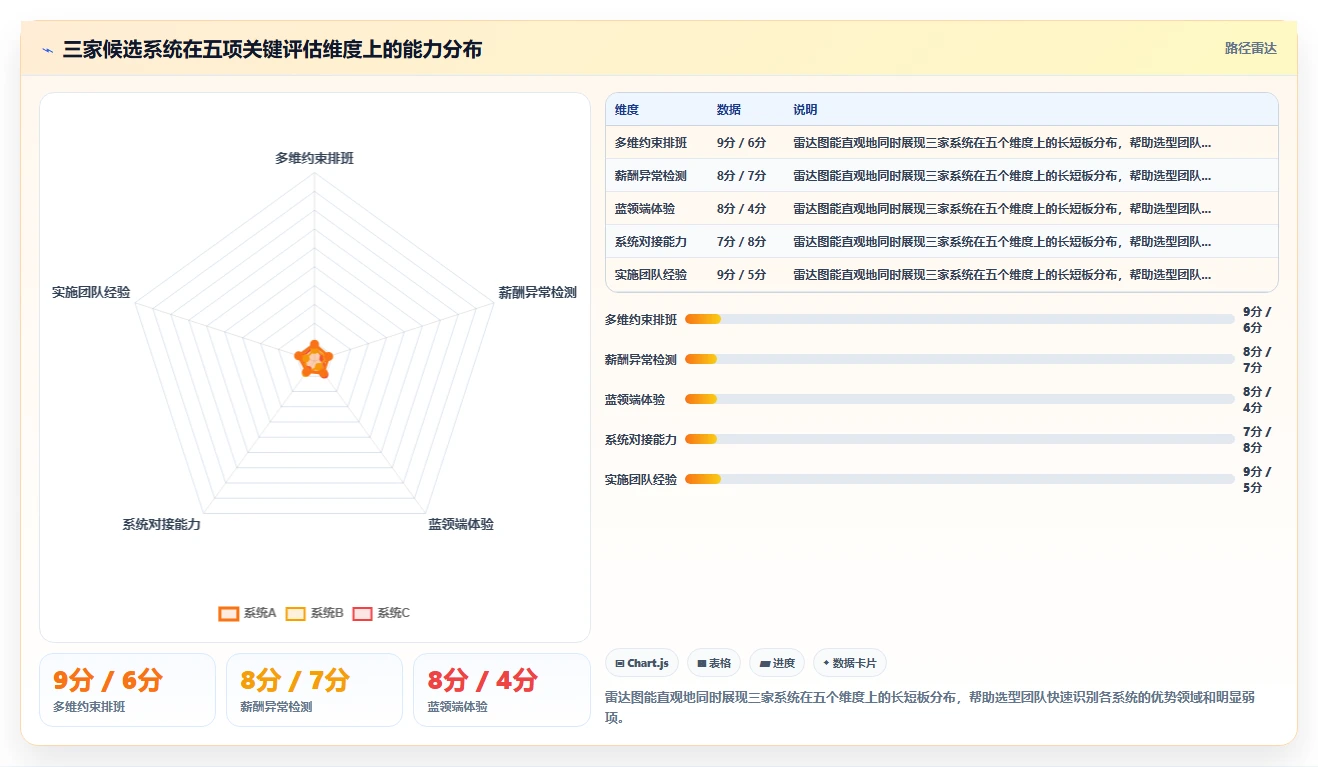Click the 说明 column header
This screenshot has height=767, width=1318.
tap(806, 110)
